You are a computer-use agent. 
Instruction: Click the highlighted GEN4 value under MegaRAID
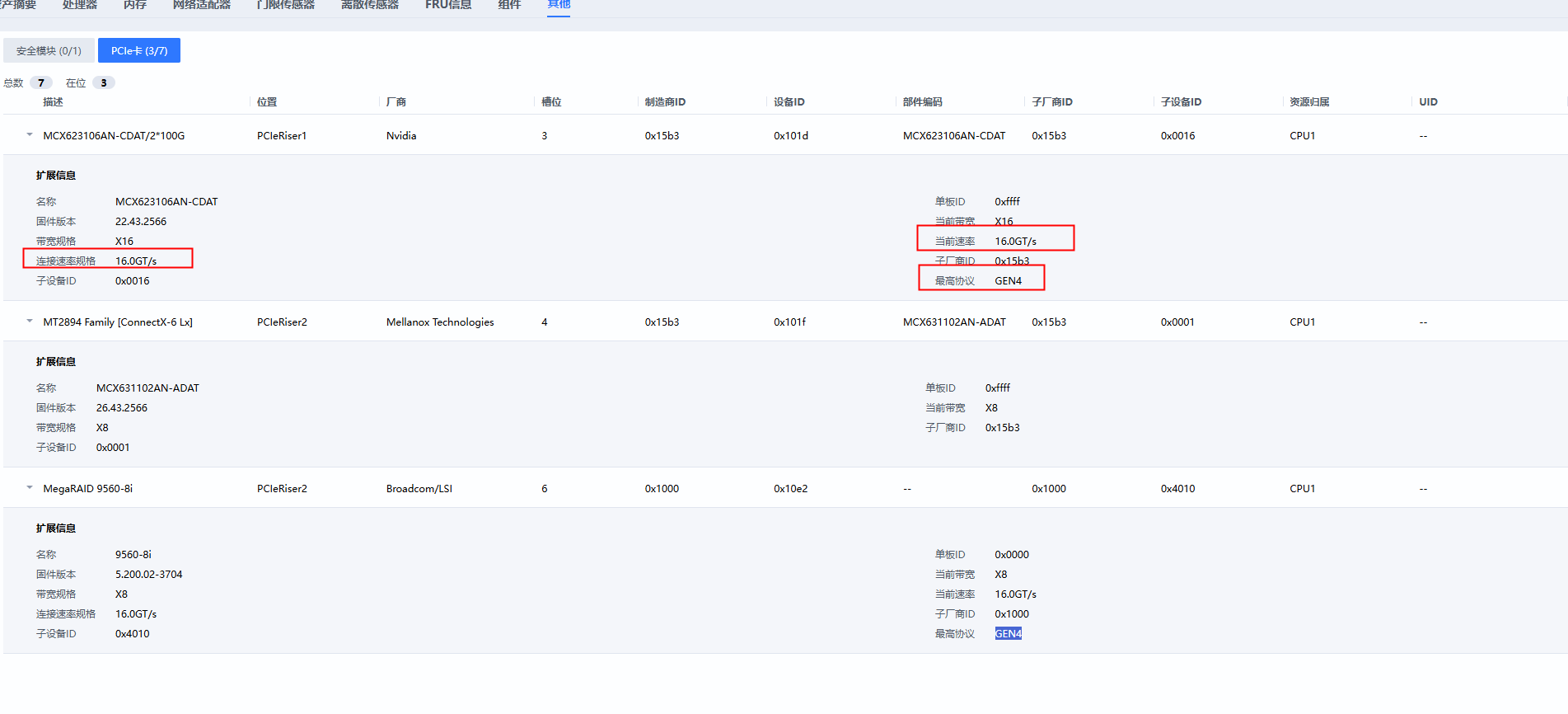point(1008,634)
